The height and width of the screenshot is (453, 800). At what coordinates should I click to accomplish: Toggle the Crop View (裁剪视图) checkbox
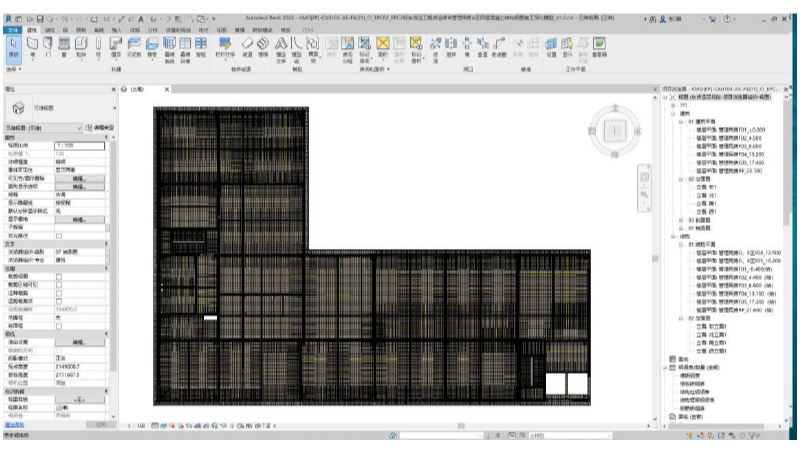pyautogui.click(x=58, y=275)
